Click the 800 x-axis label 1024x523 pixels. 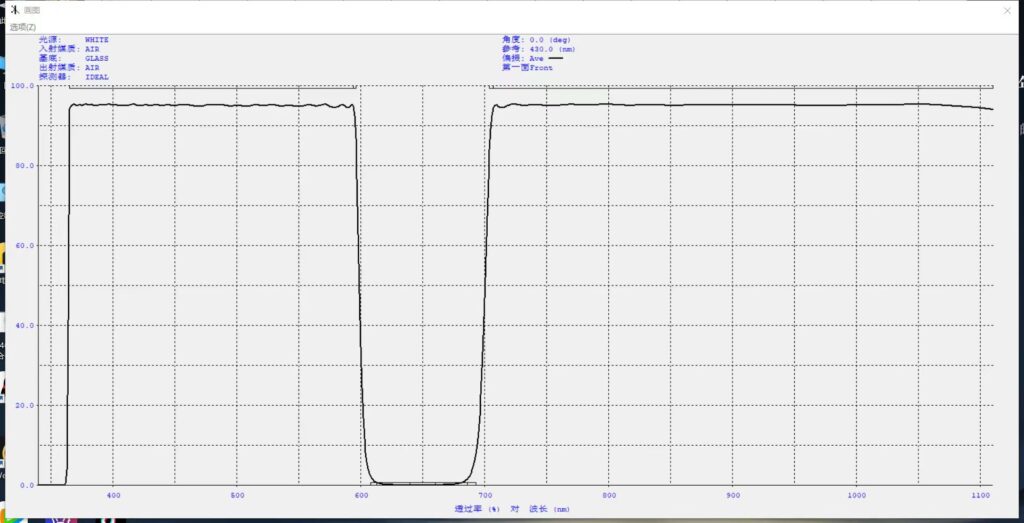609,494
